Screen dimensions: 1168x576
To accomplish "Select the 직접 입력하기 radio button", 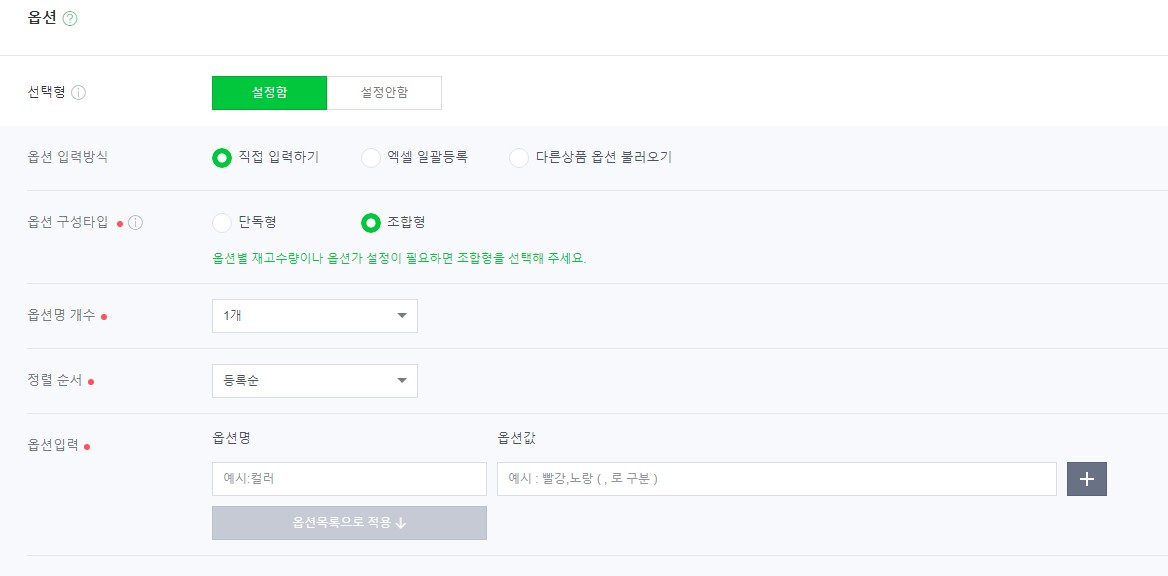I will pos(222,157).
